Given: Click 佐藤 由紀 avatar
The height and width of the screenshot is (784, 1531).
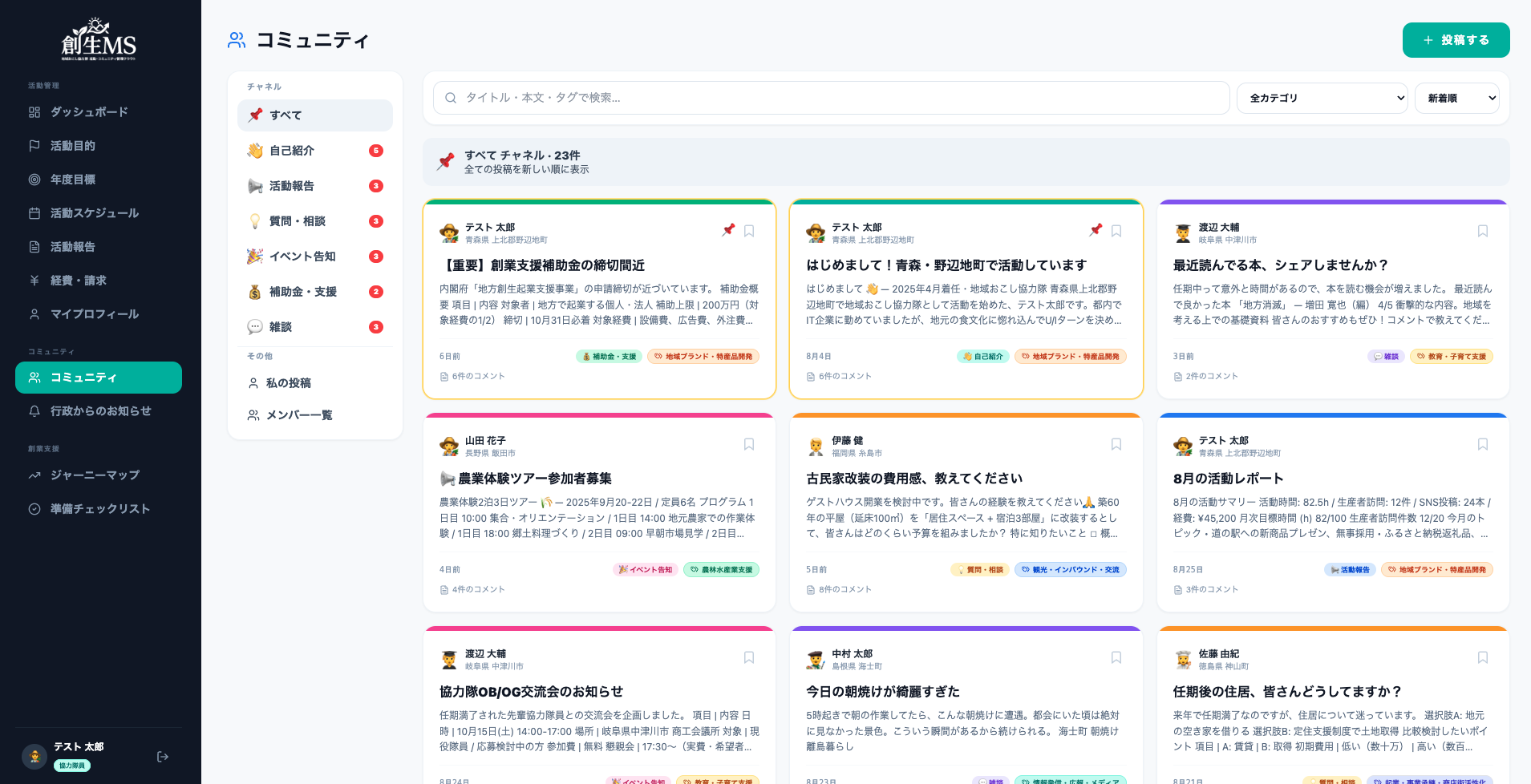Looking at the screenshot, I should 1183,660.
